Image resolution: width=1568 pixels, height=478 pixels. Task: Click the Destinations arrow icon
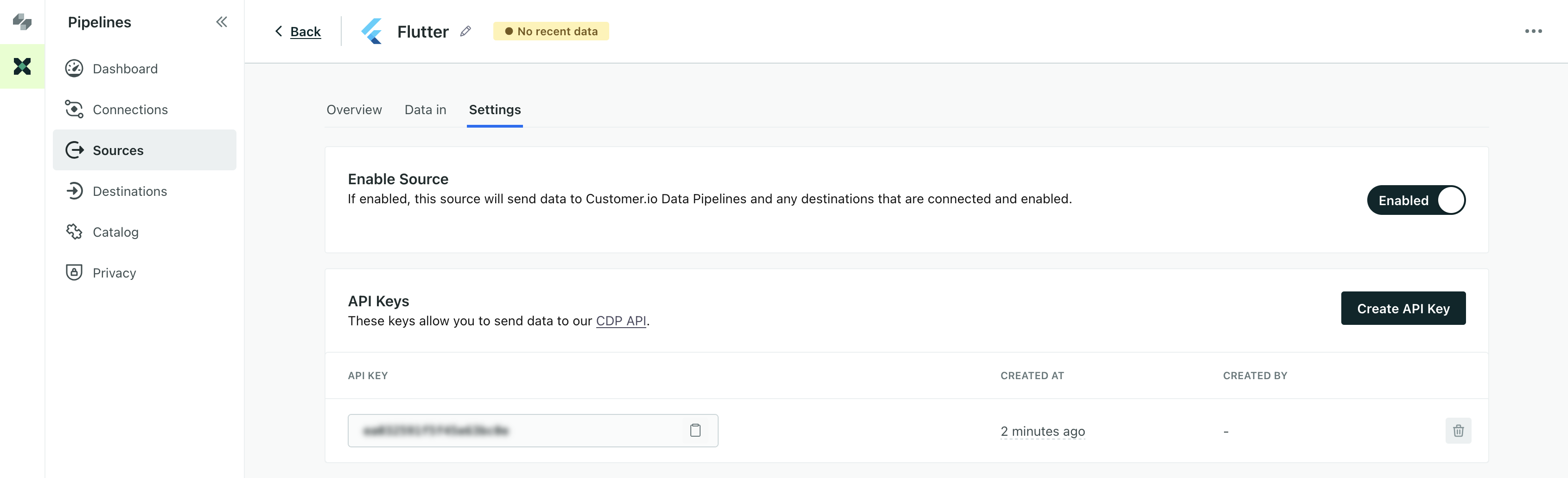tap(74, 191)
